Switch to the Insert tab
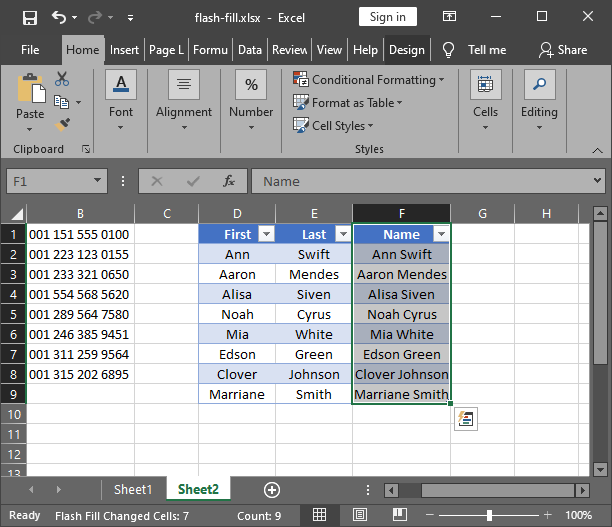 coord(124,50)
